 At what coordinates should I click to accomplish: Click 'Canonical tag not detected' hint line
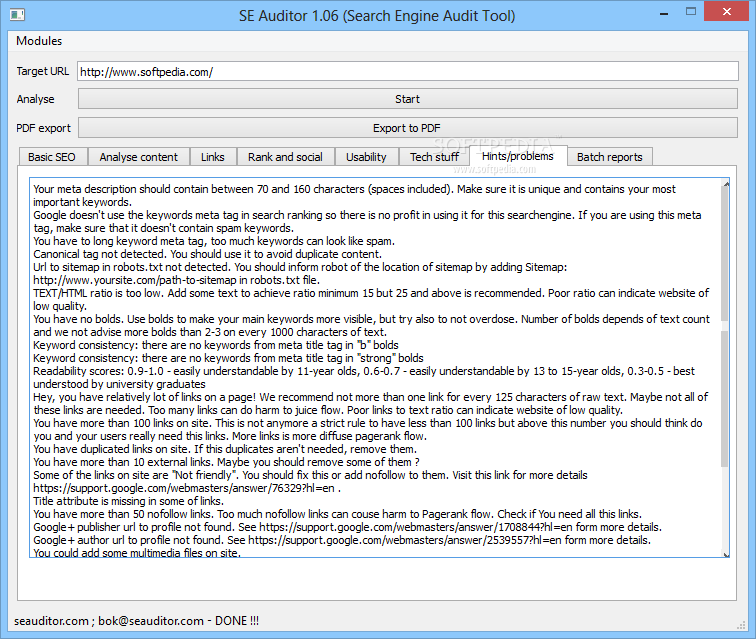coord(207,254)
